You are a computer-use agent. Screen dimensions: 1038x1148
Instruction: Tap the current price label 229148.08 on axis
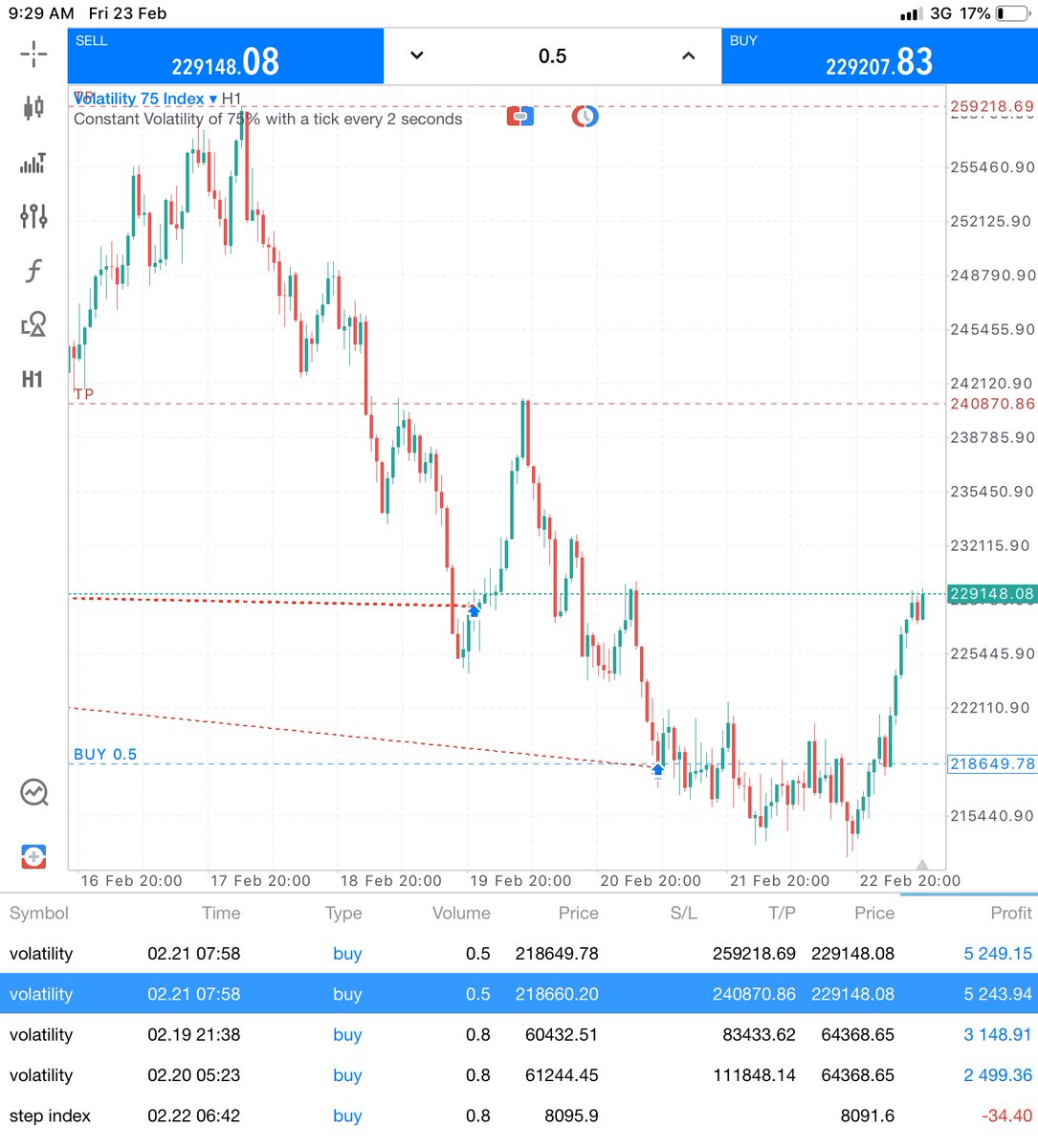[x=992, y=594]
